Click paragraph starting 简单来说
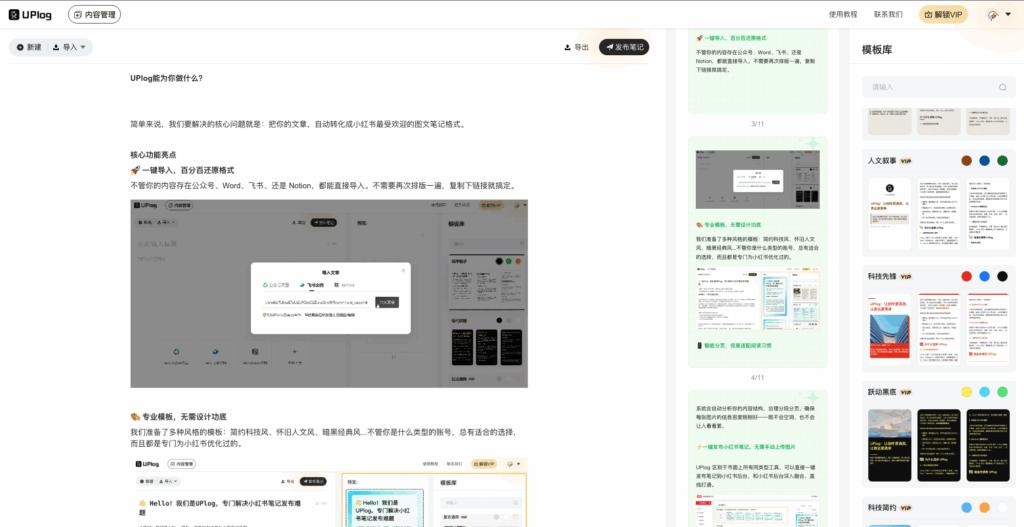The width and height of the screenshot is (1024, 527). point(298,124)
